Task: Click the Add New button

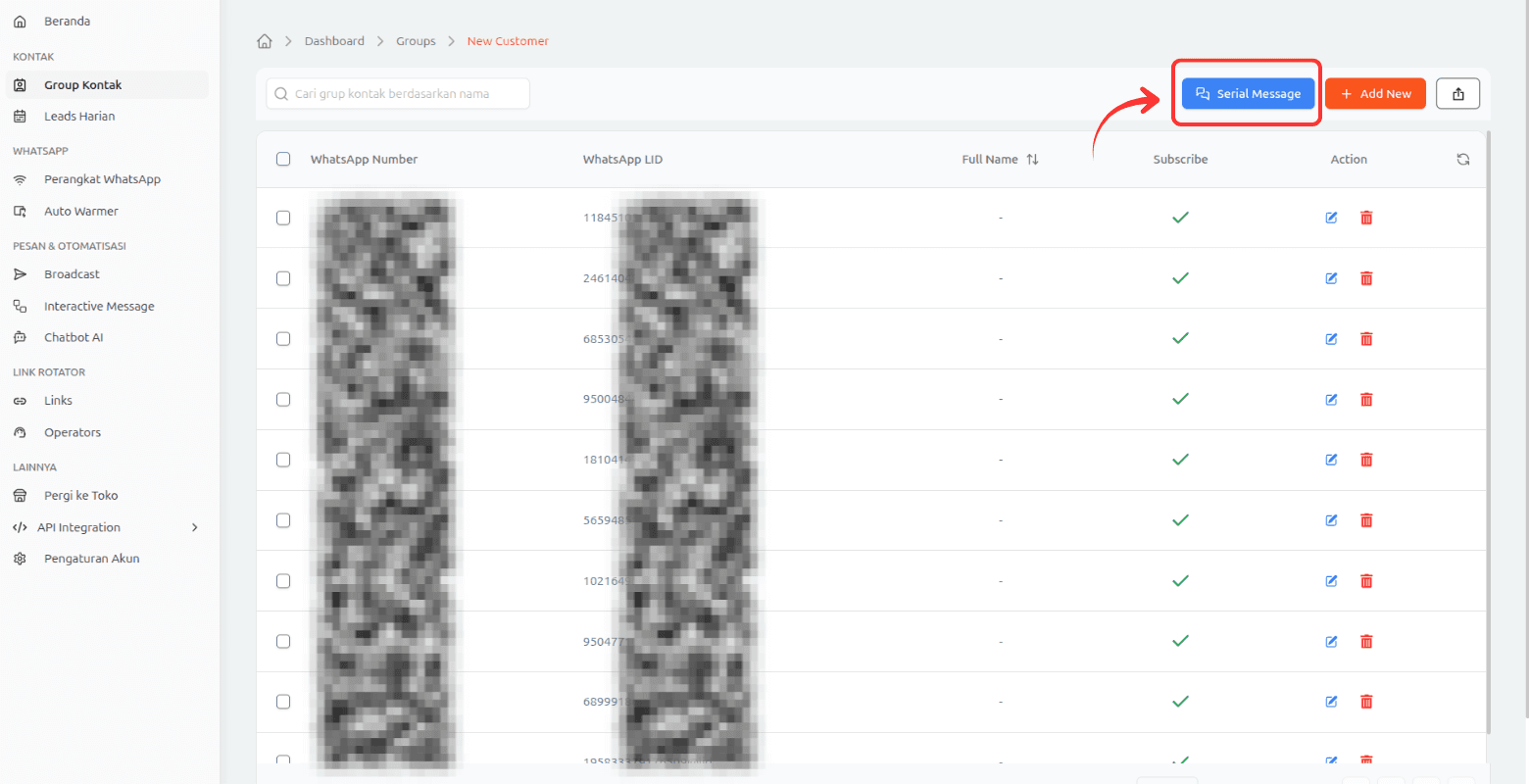Action: 1375,94
